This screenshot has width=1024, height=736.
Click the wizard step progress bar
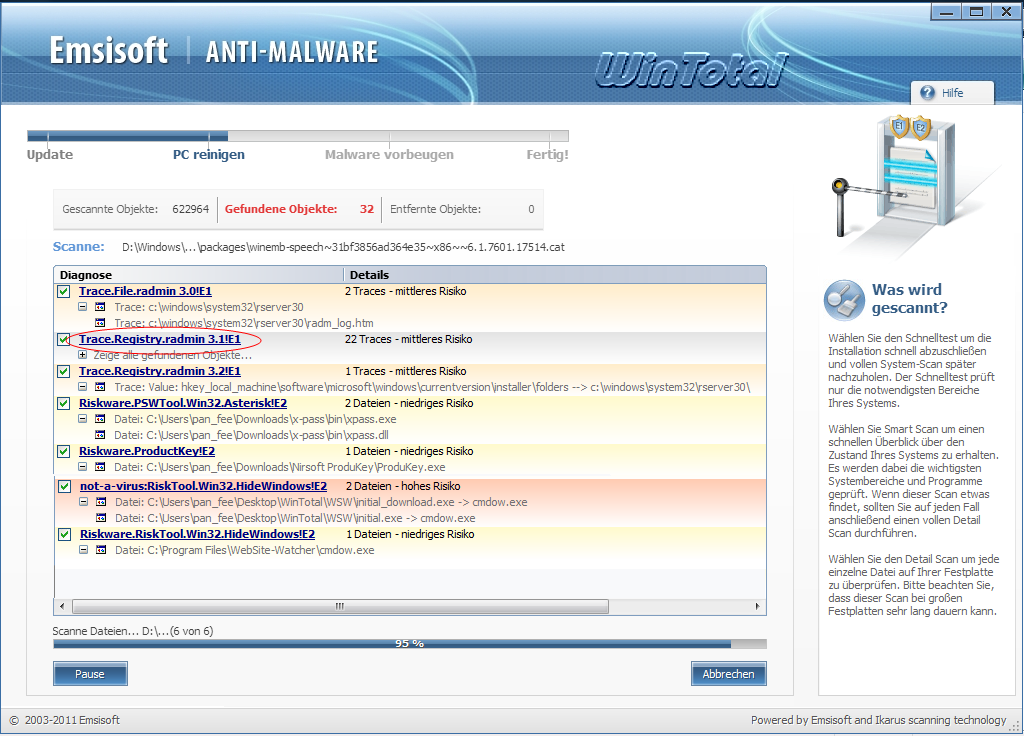(x=298, y=136)
